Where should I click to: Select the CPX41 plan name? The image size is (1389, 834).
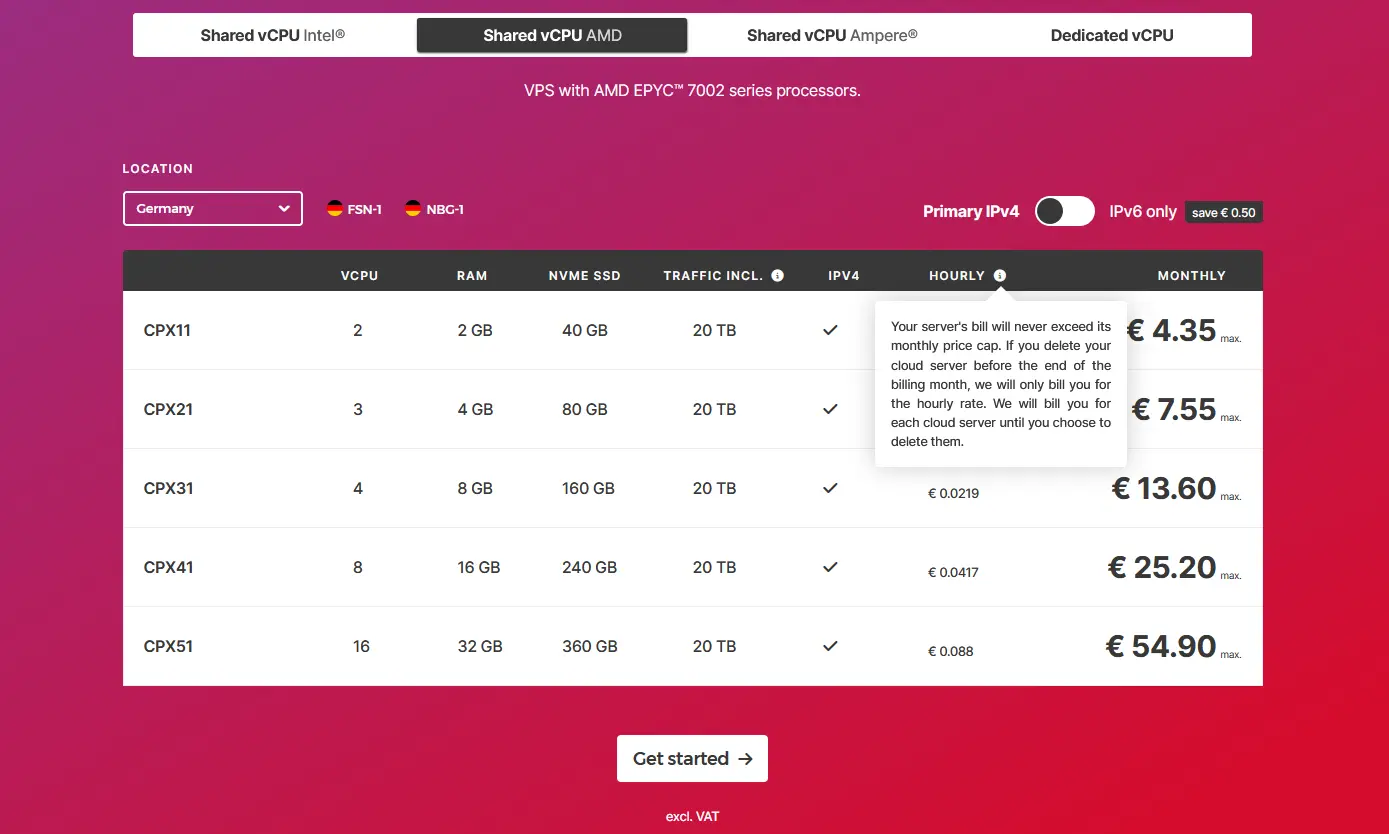168,567
